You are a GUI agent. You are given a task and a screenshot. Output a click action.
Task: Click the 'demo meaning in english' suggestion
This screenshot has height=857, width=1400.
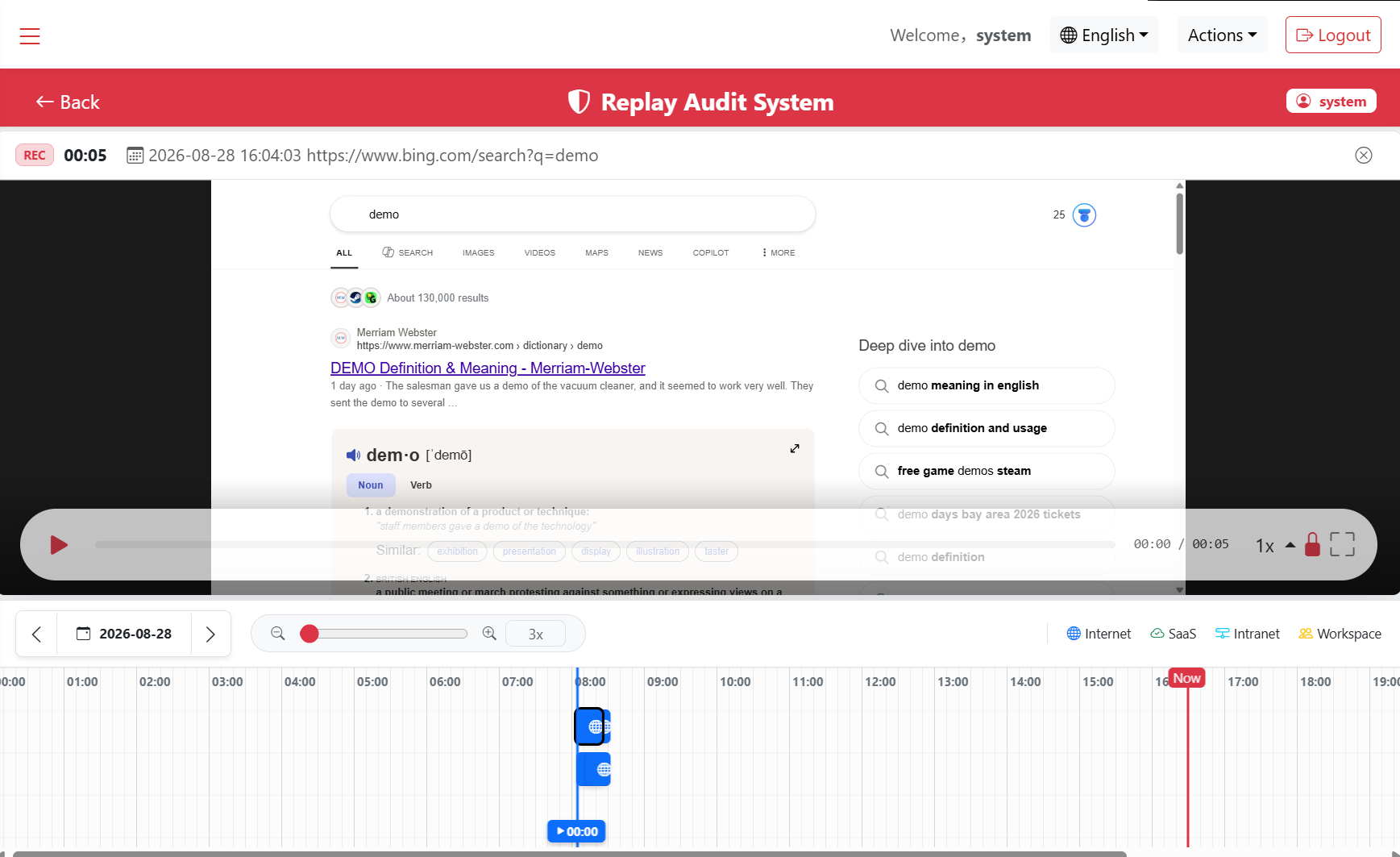pos(987,385)
